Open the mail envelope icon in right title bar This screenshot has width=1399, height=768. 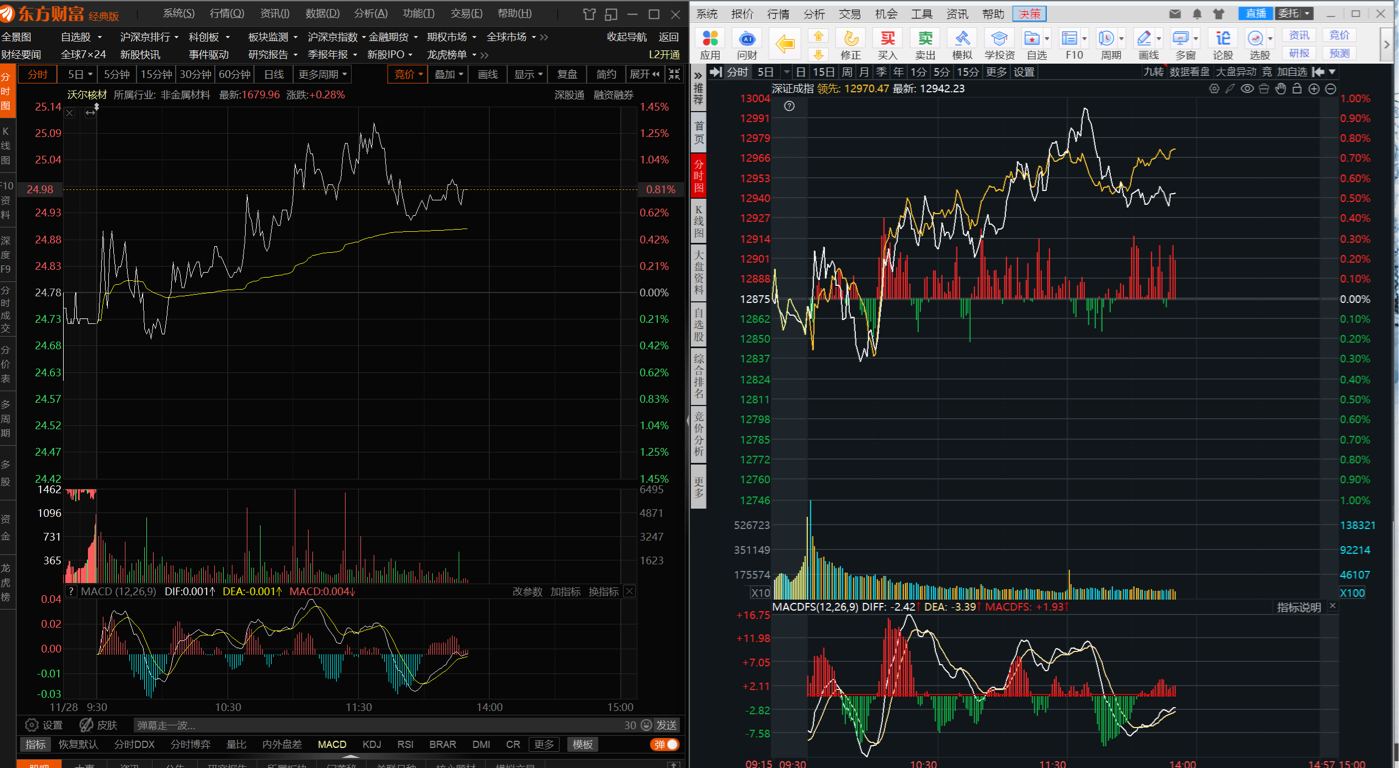[1175, 14]
